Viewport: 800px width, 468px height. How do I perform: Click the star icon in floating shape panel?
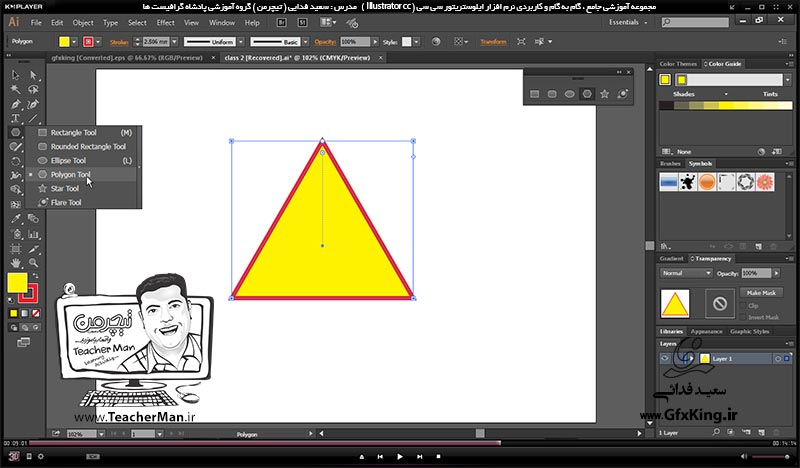click(605, 94)
